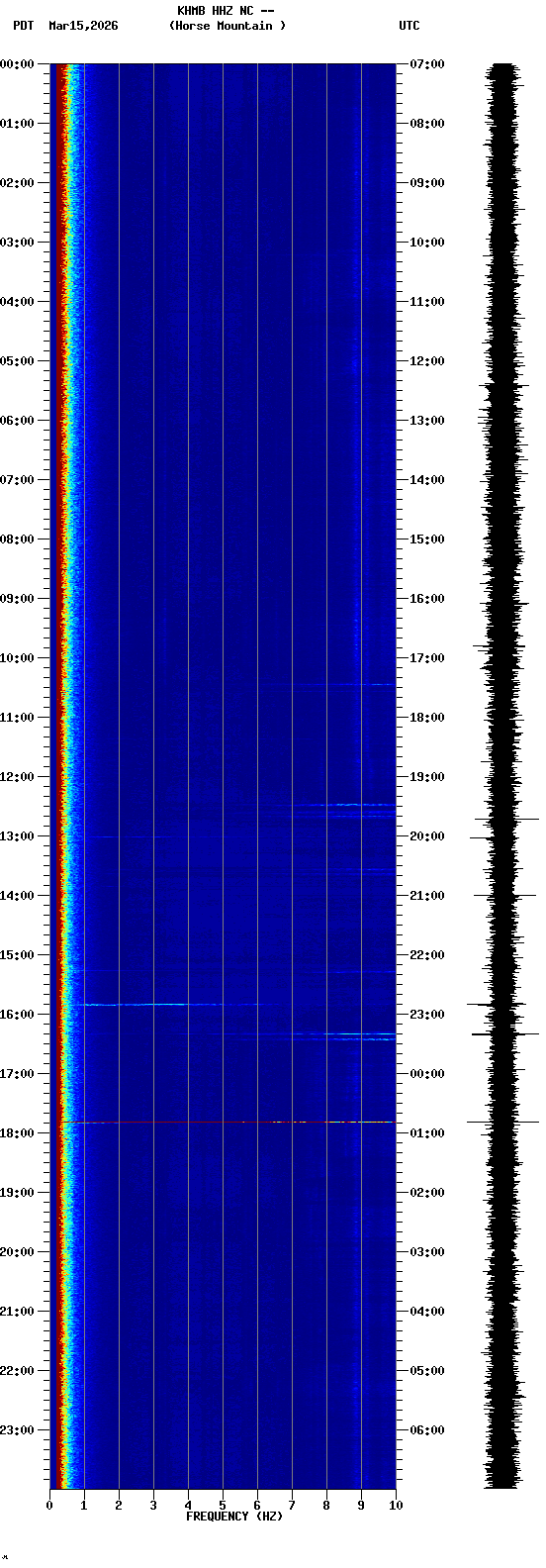Screen dimensions: 546x1568
Task: Click the PDT timezone label
Action: point(24,26)
